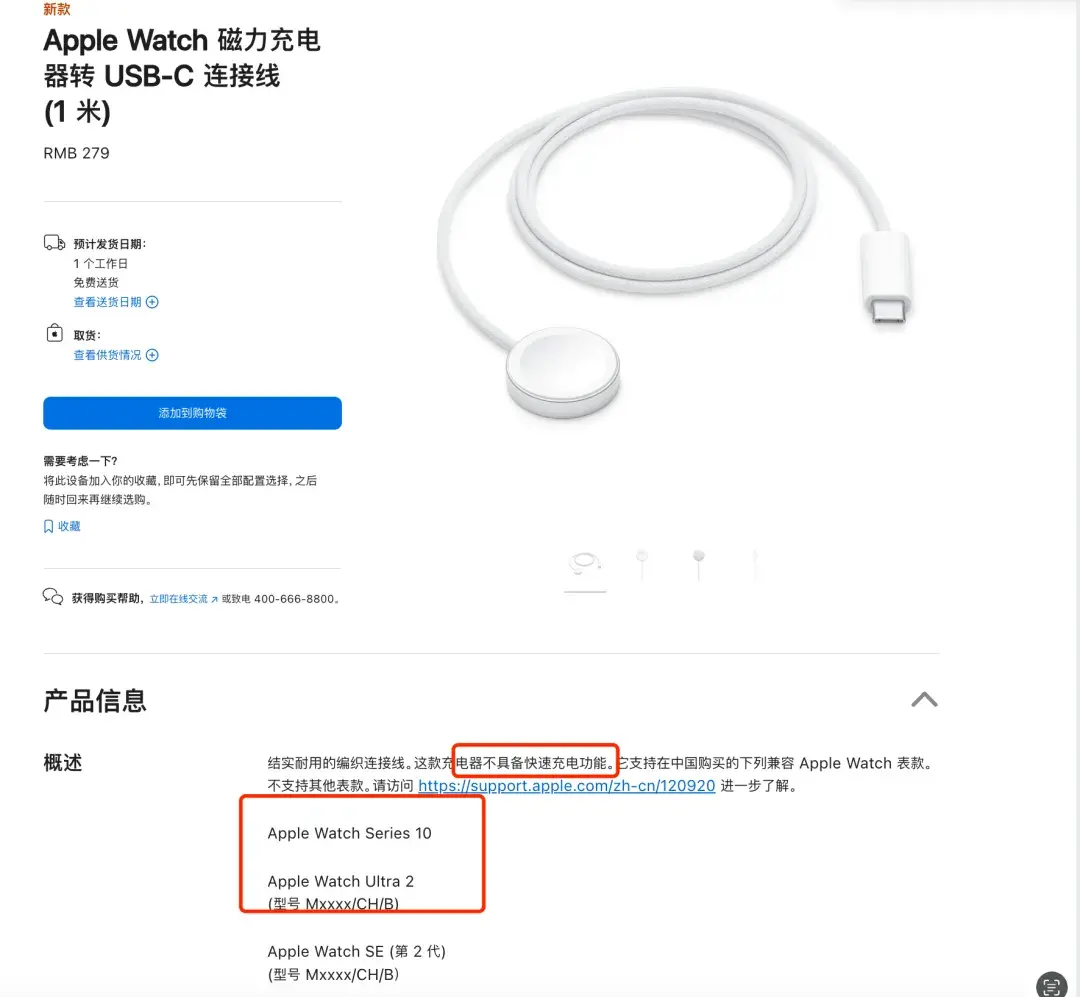Click the chat bubbles help icon

pyautogui.click(x=53, y=597)
